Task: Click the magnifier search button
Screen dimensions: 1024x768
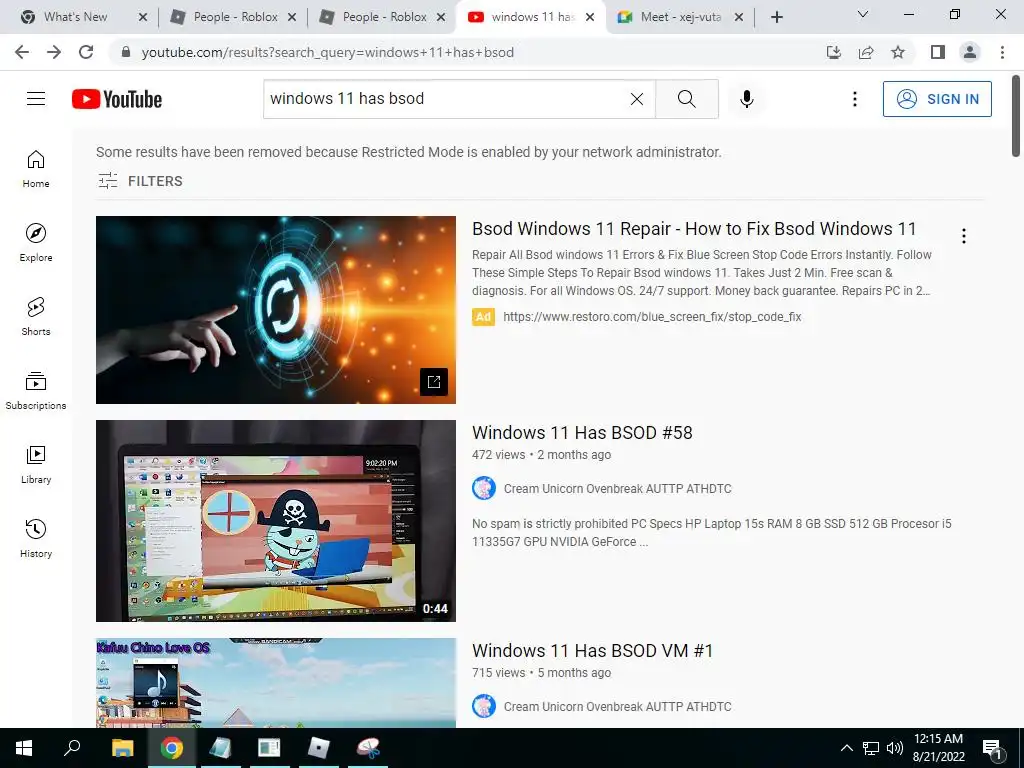Action: 686,99
